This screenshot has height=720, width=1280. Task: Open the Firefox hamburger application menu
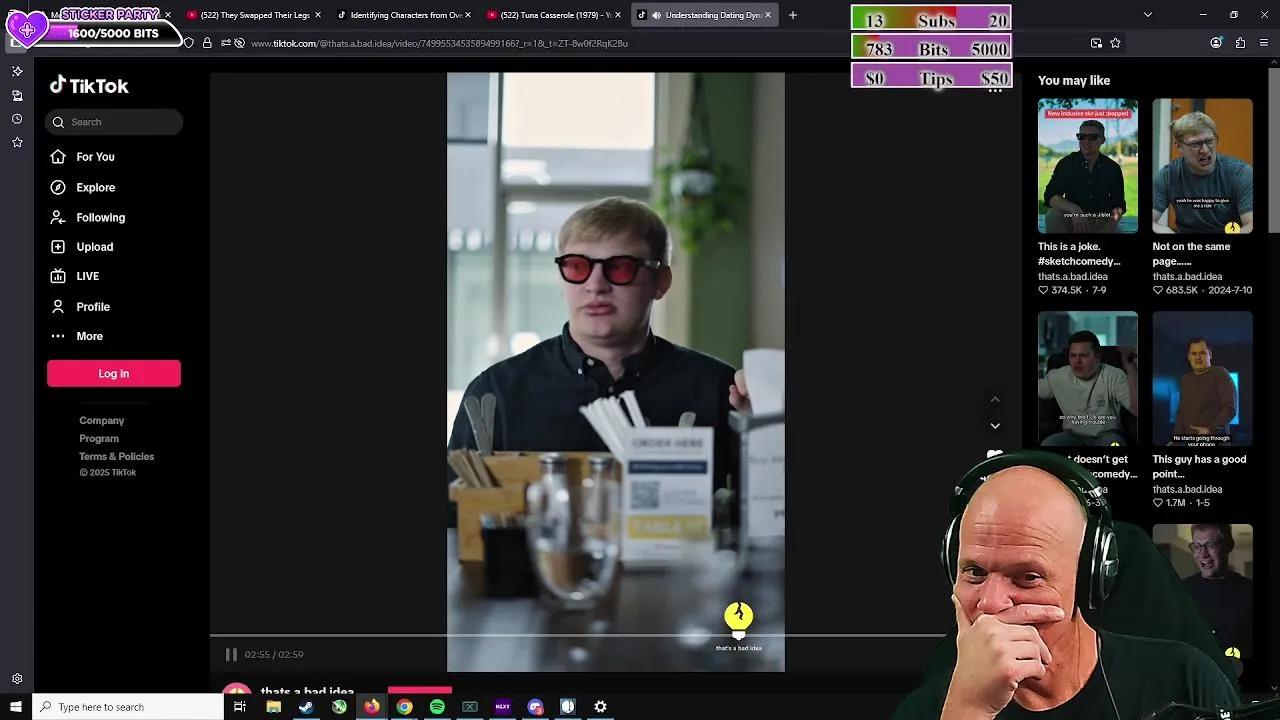click(x=1264, y=43)
